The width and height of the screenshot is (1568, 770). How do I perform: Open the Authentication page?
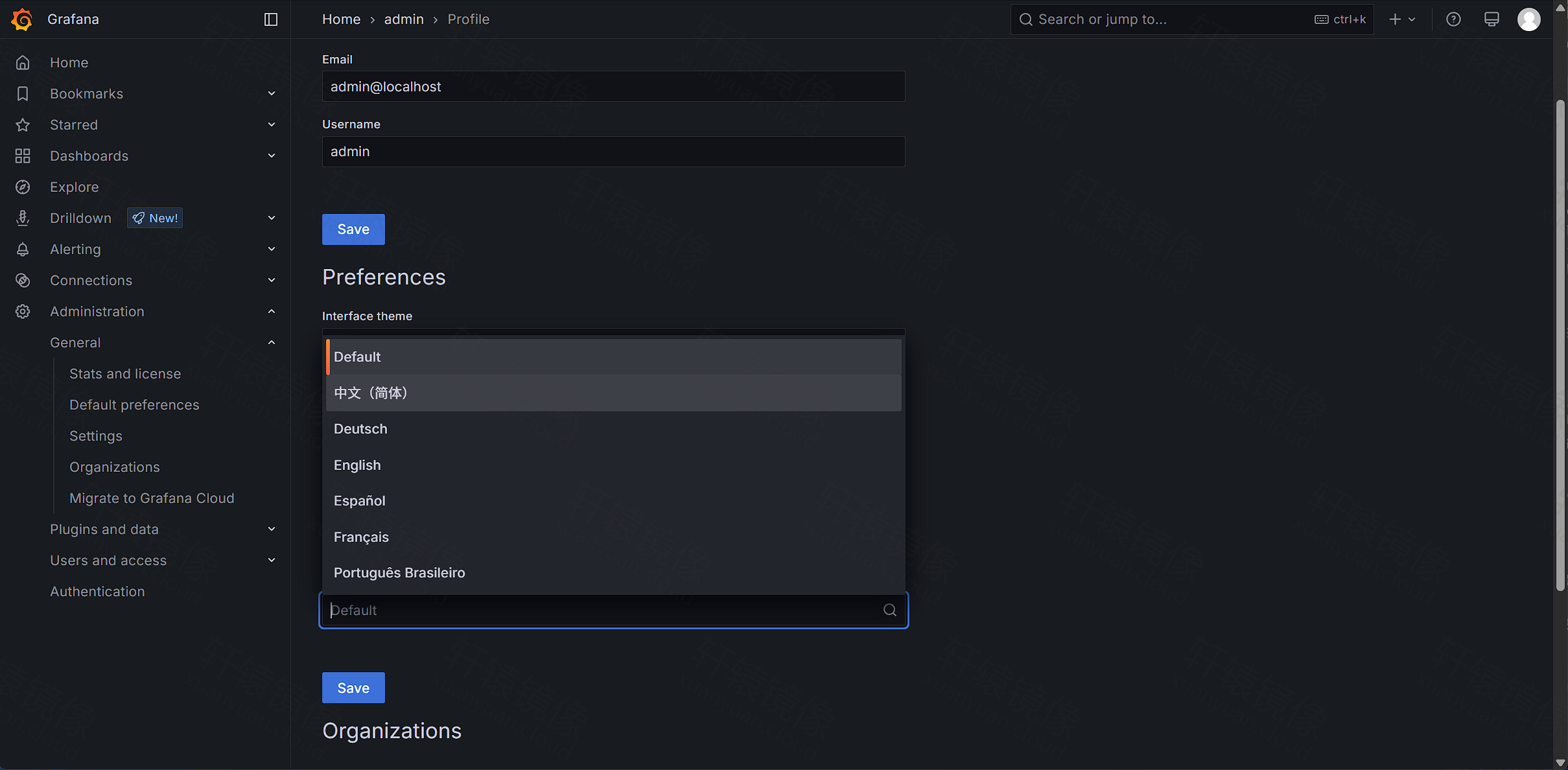[x=97, y=592]
